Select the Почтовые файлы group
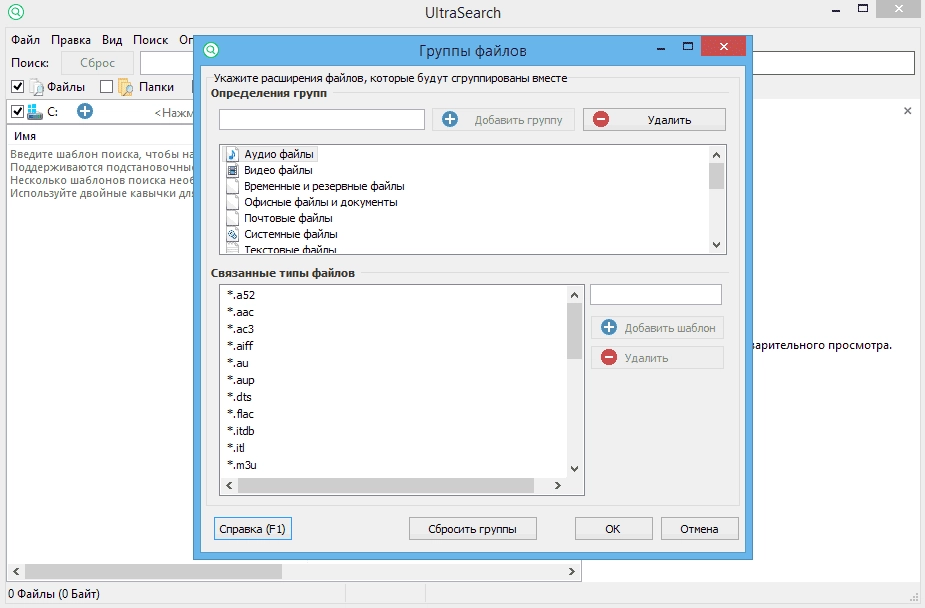The width and height of the screenshot is (925, 608). 288,218
